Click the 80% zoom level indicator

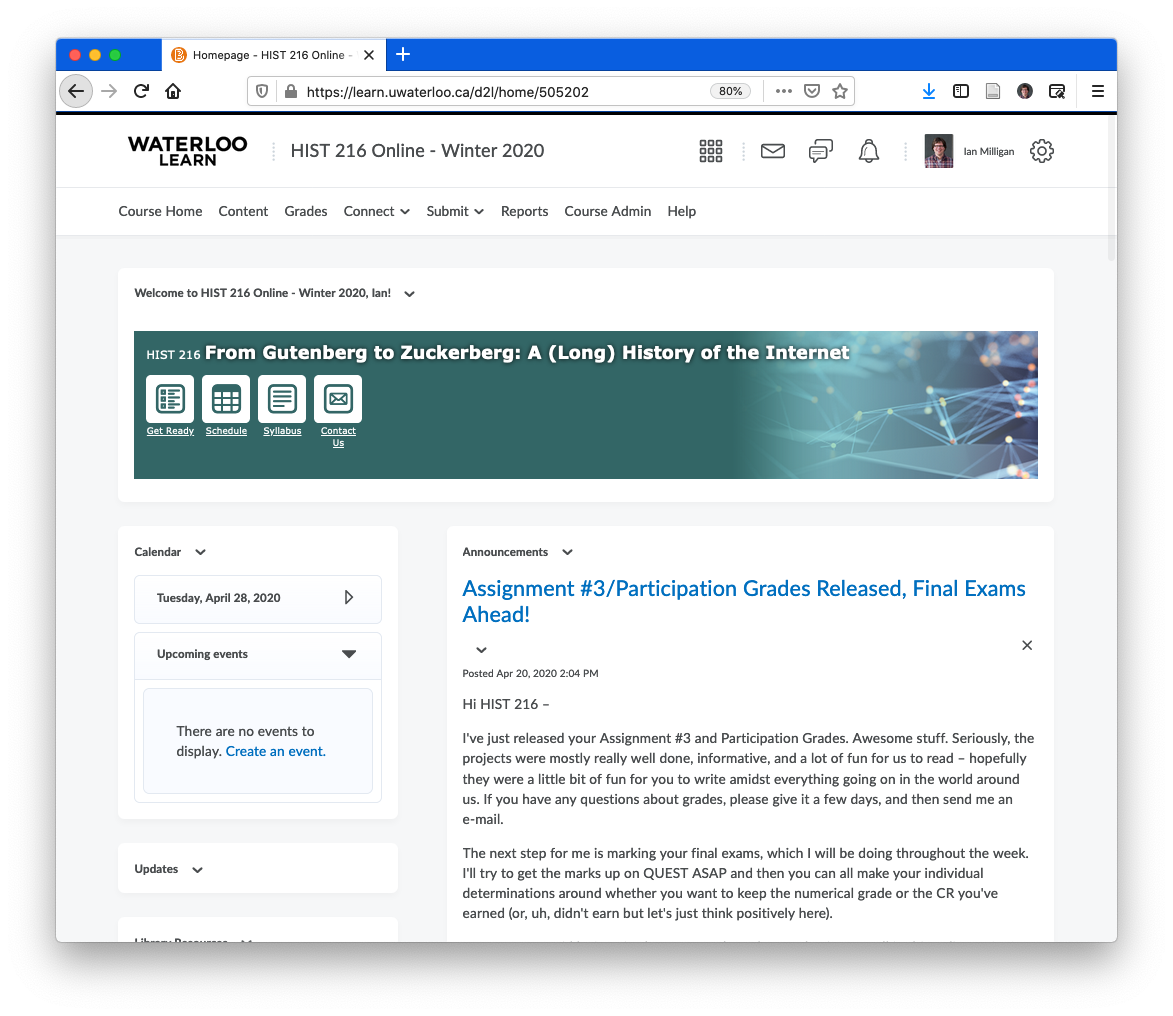coord(730,91)
